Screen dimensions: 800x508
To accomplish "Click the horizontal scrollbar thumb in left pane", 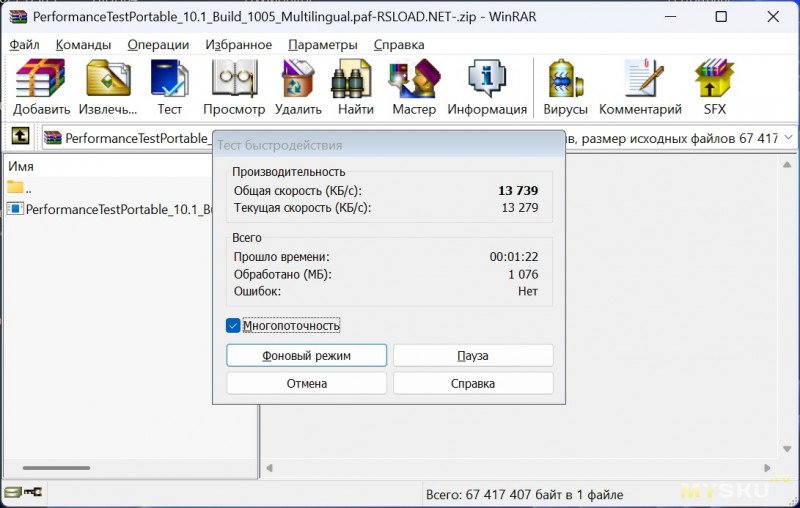I will click(x=57, y=468).
